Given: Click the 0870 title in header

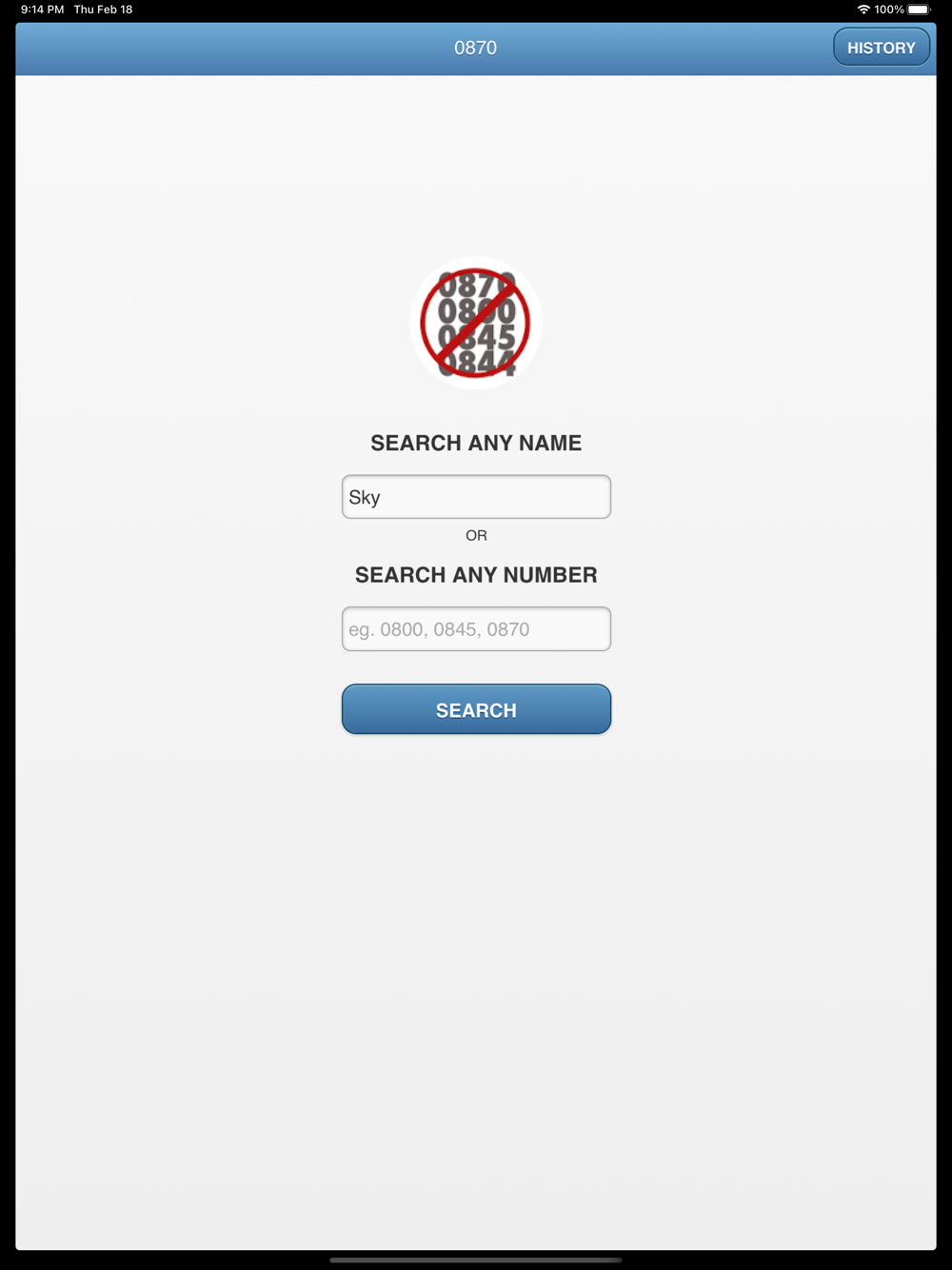Looking at the screenshot, I should (x=475, y=48).
